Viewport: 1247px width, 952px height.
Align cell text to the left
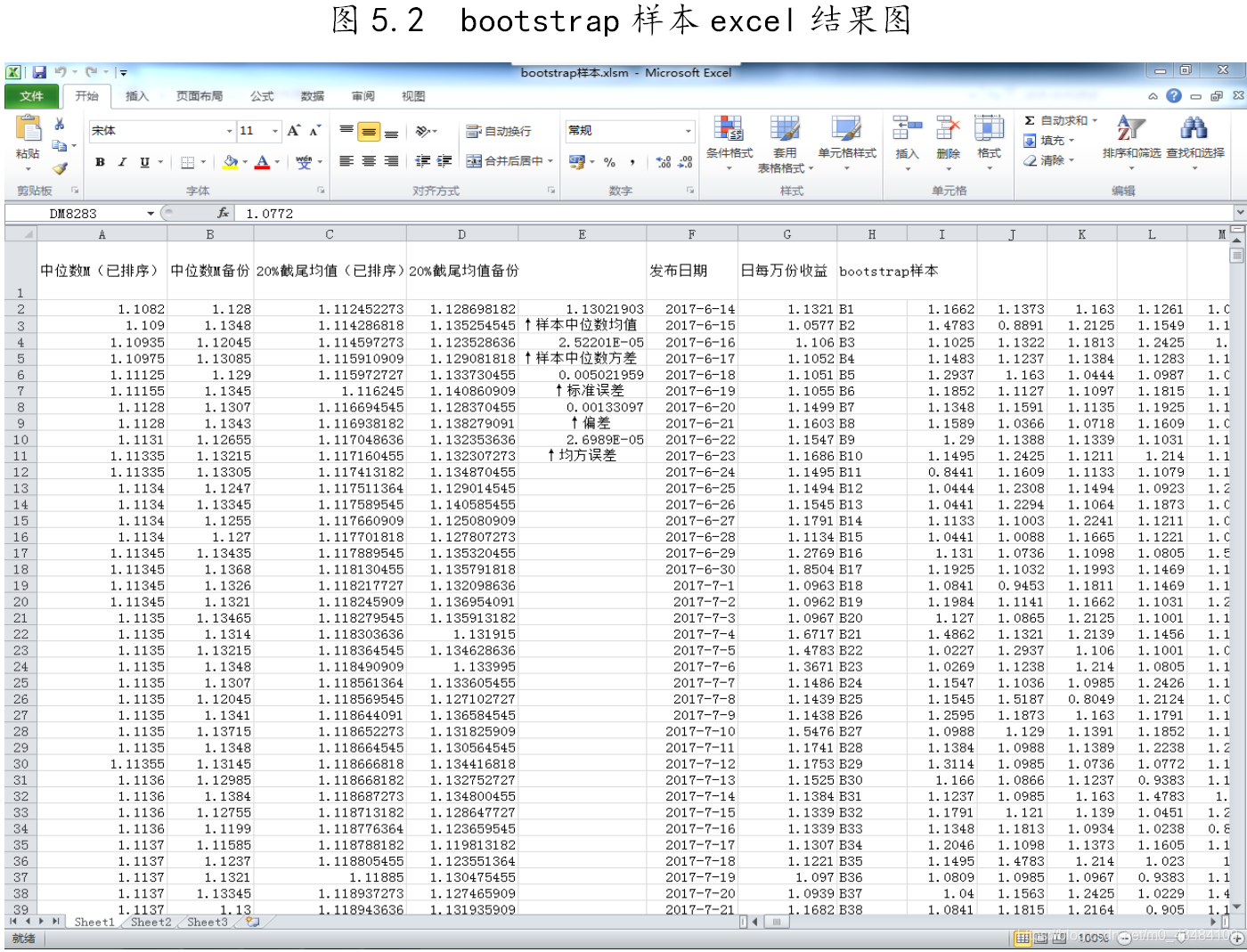click(346, 161)
